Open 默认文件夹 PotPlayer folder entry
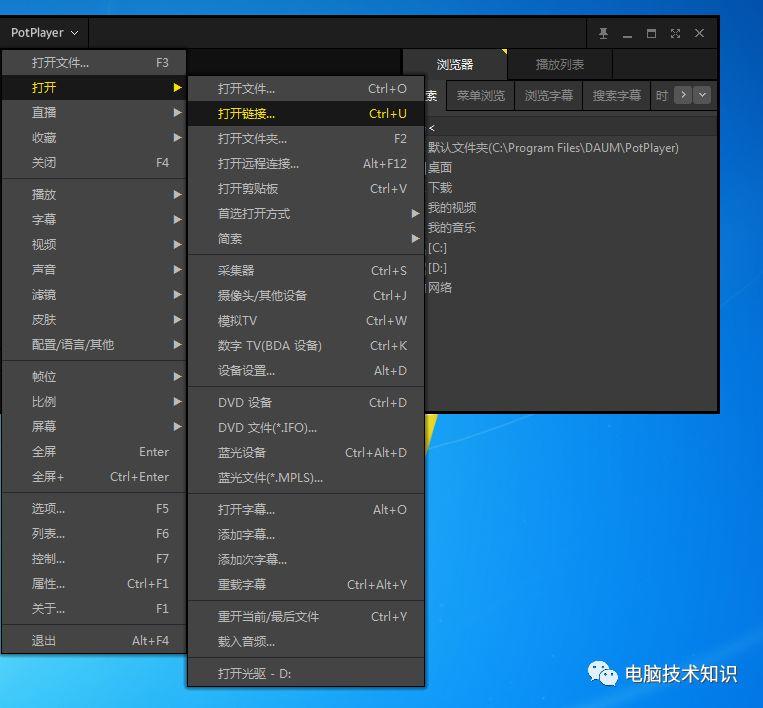 [x=553, y=148]
